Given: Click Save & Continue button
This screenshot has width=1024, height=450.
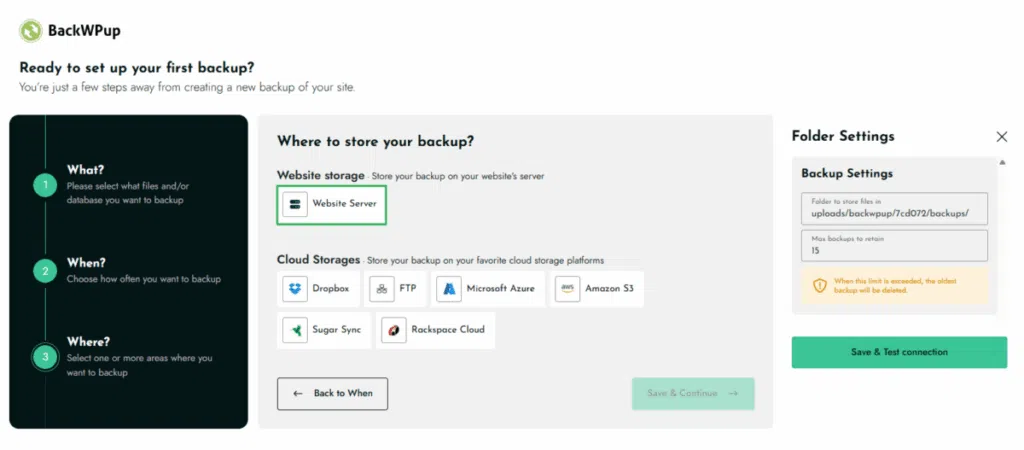Looking at the screenshot, I should coord(693,394).
